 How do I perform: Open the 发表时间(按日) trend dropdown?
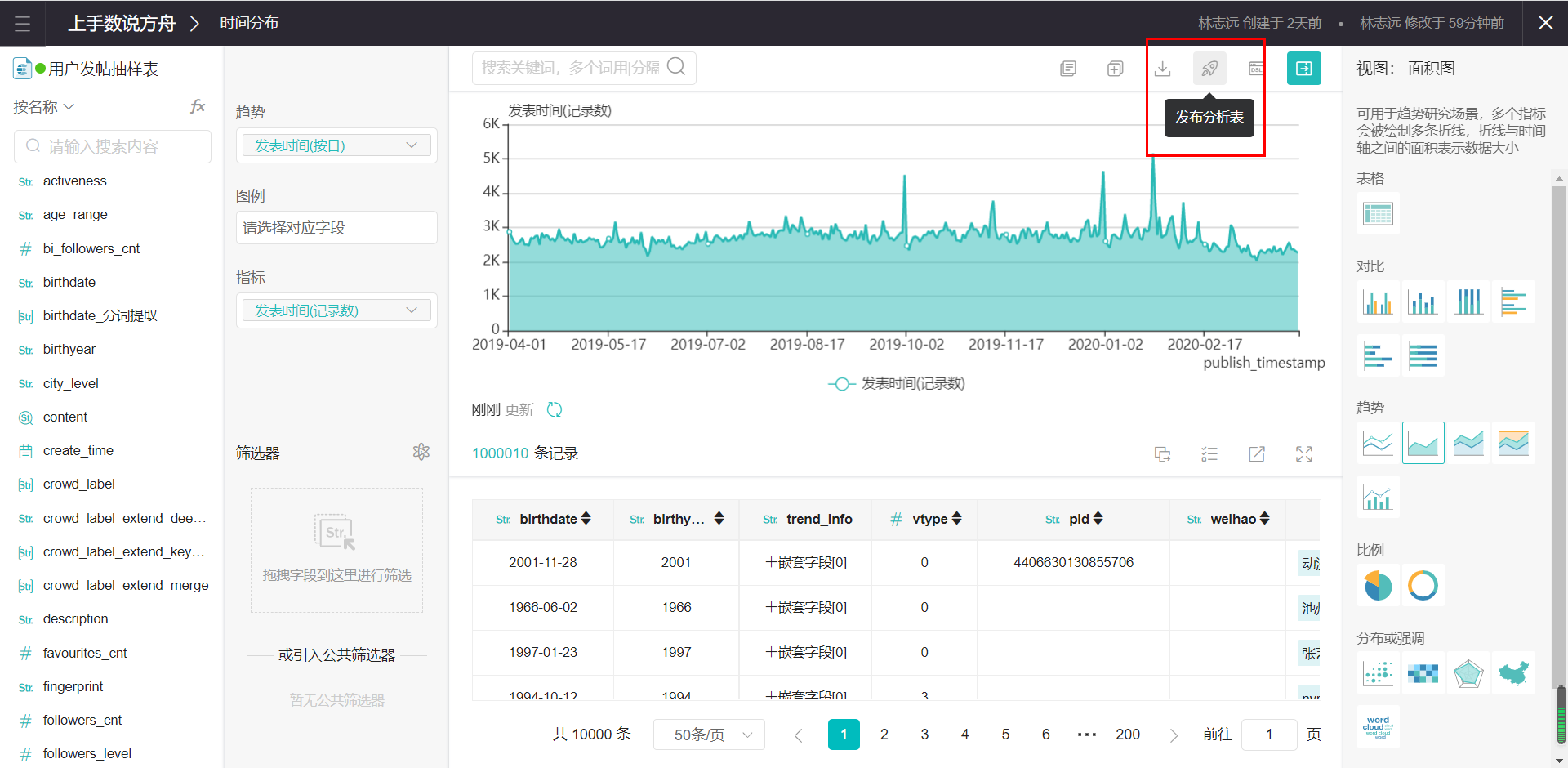pos(336,145)
